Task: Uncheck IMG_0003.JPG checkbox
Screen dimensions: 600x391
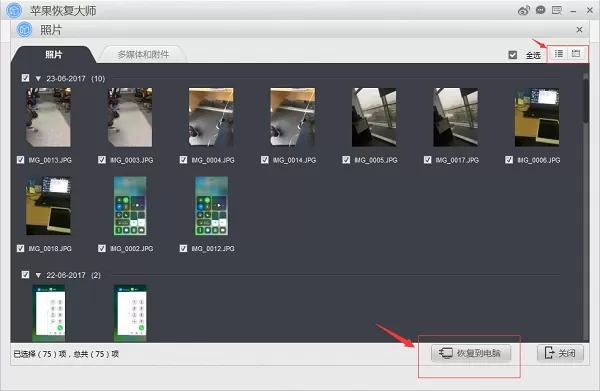Action: click(102, 160)
